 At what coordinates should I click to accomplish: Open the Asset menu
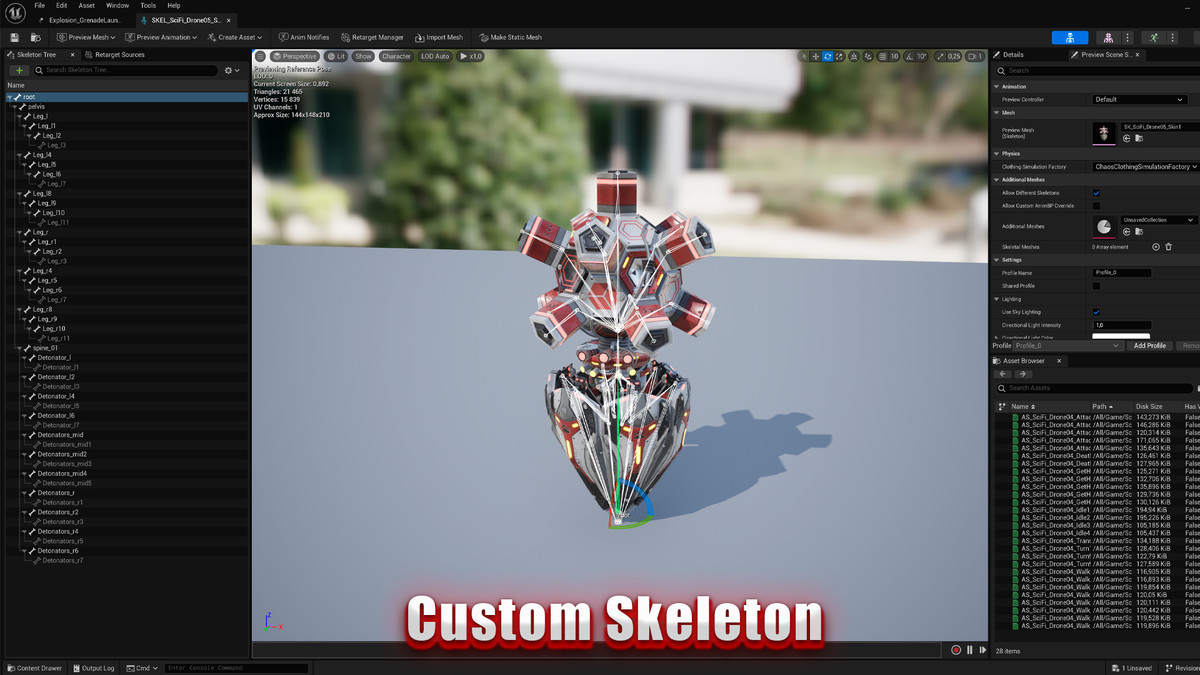(87, 6)
